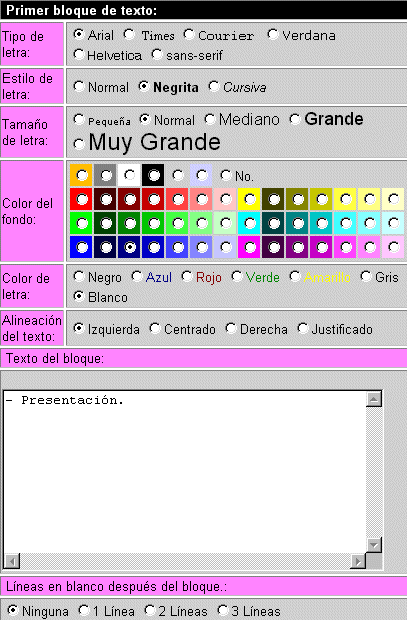Set font style to Normal under Estilo de letra
Screen dimensions: 407x620
pyautogui.click(x=79, y=86)
